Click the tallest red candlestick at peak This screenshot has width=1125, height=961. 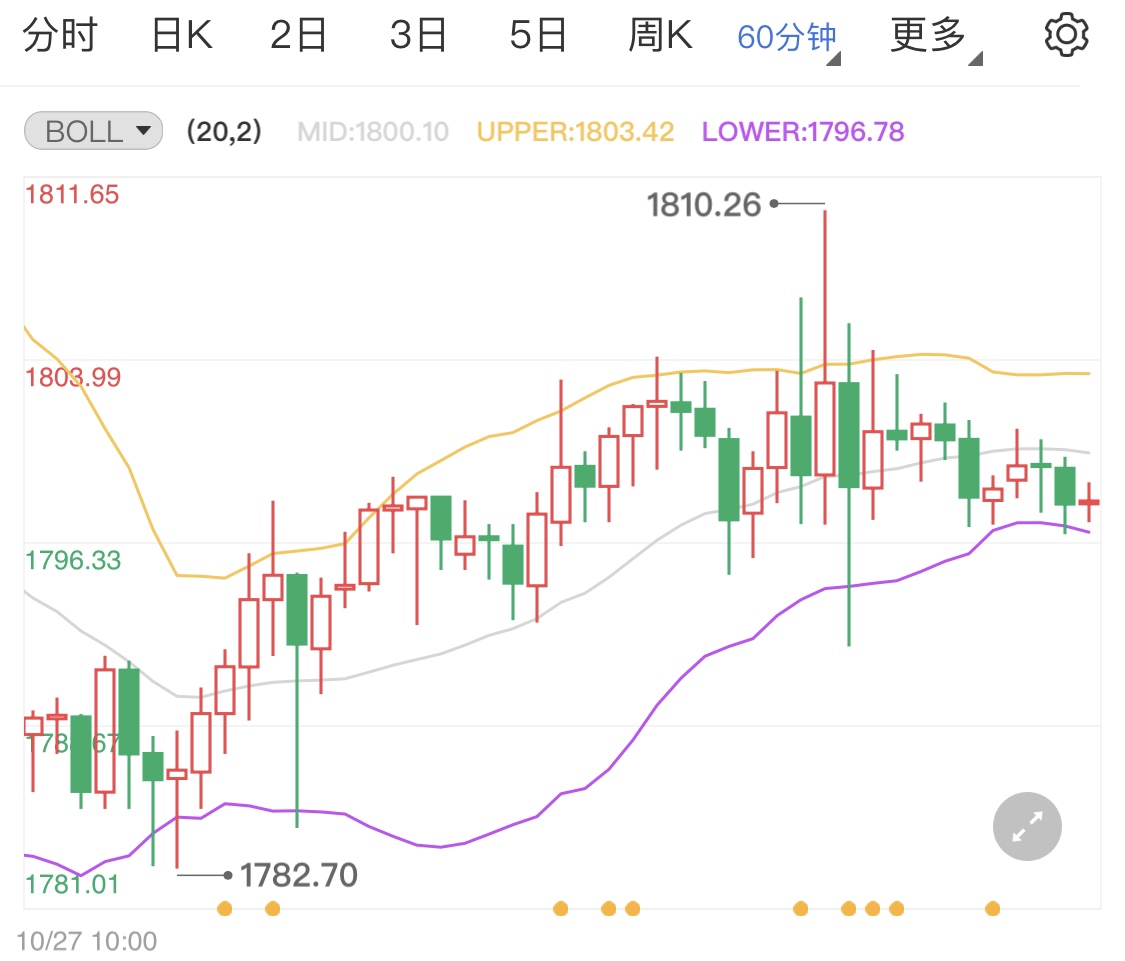pyautogui.click(x=825, y=428)
